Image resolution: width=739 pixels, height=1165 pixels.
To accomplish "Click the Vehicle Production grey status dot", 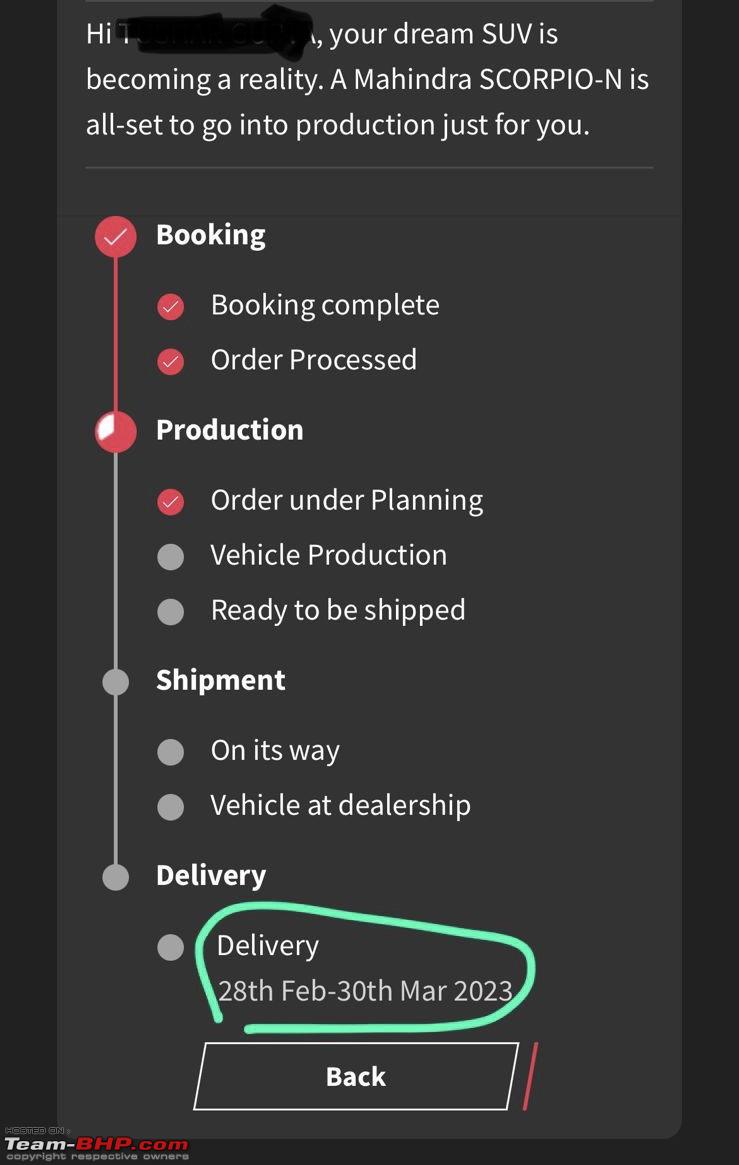I will [171, 556].
